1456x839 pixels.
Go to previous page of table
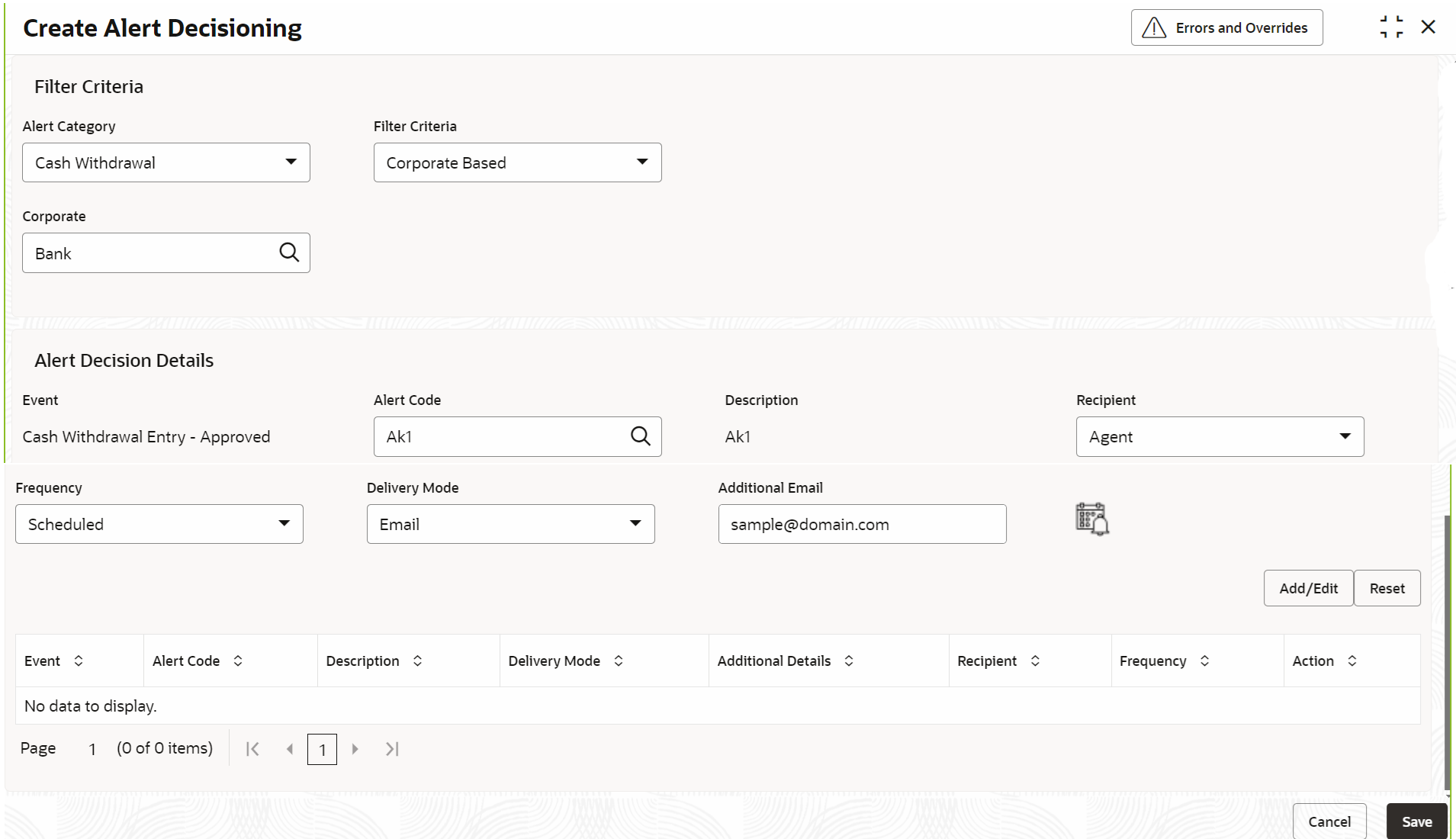click(x=290, y=749)
